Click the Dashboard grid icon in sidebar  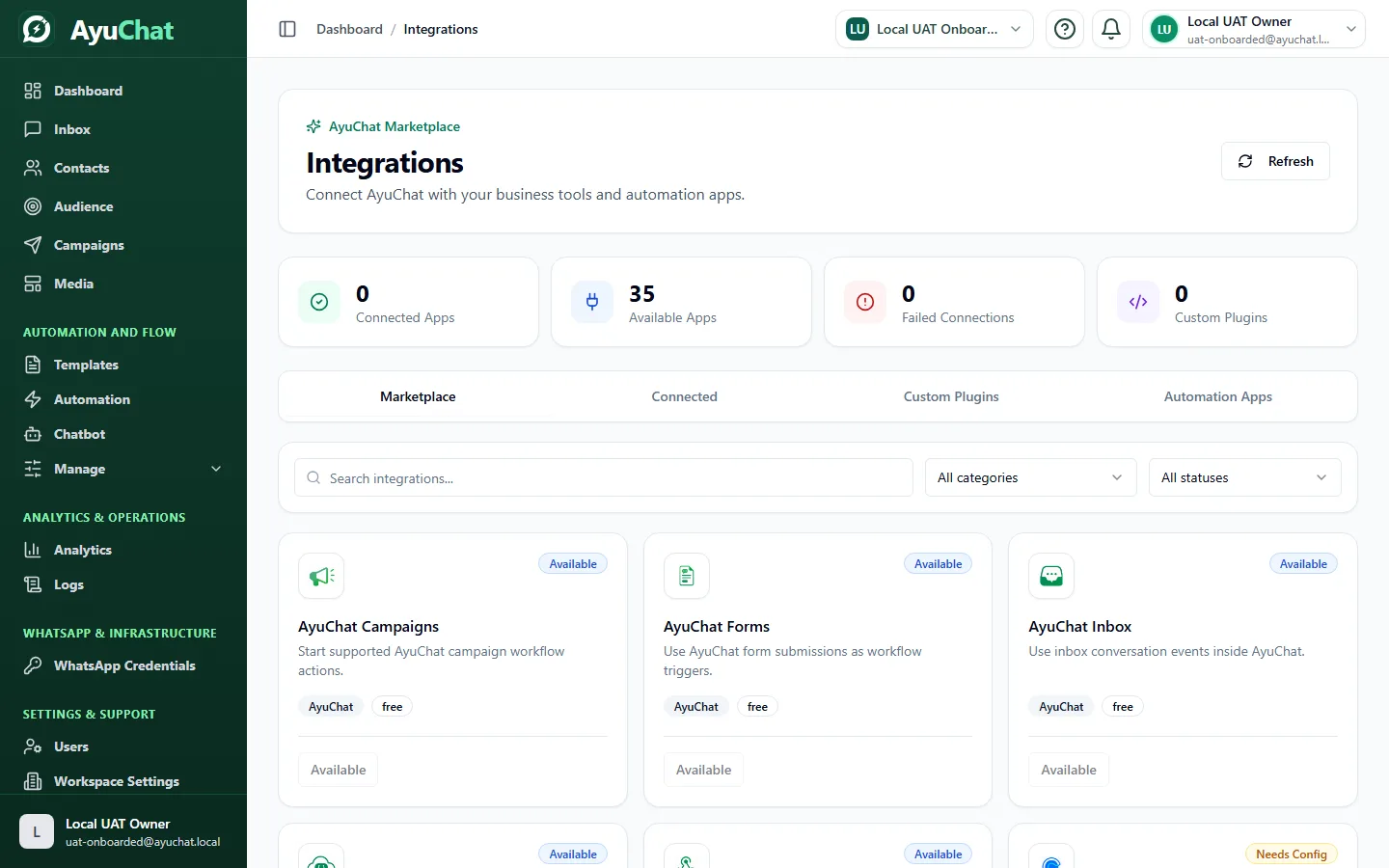pos(33,91)
